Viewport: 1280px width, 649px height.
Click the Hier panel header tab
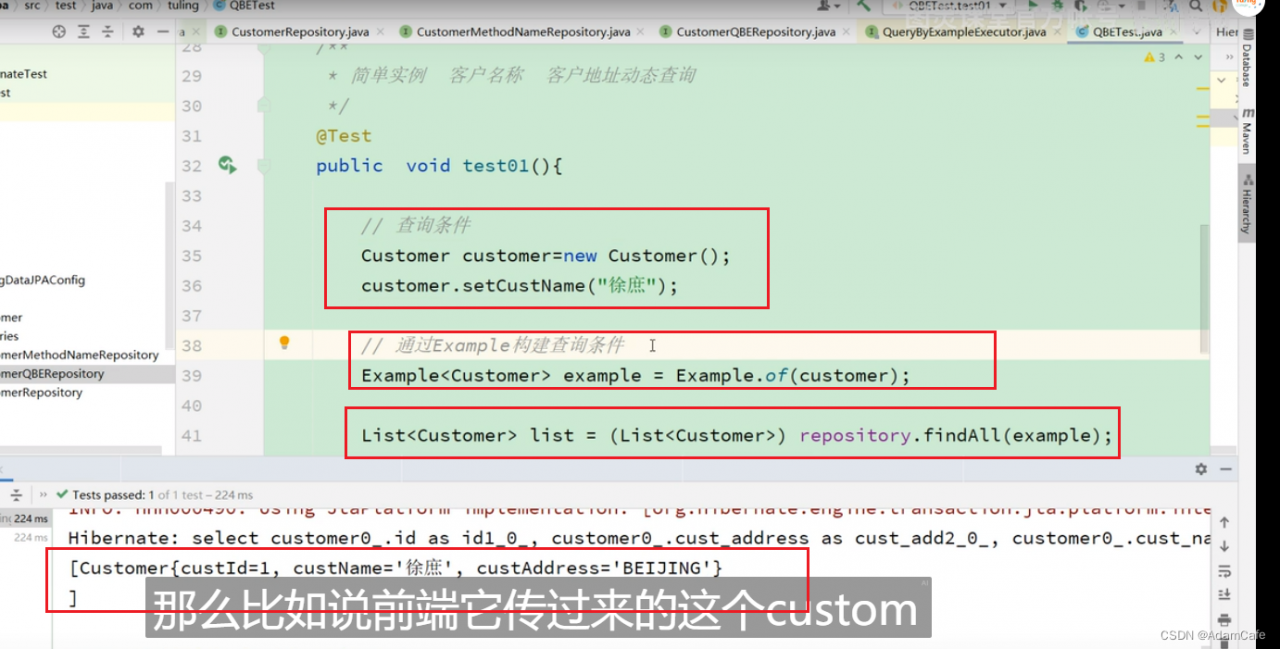click(1227, 32)
